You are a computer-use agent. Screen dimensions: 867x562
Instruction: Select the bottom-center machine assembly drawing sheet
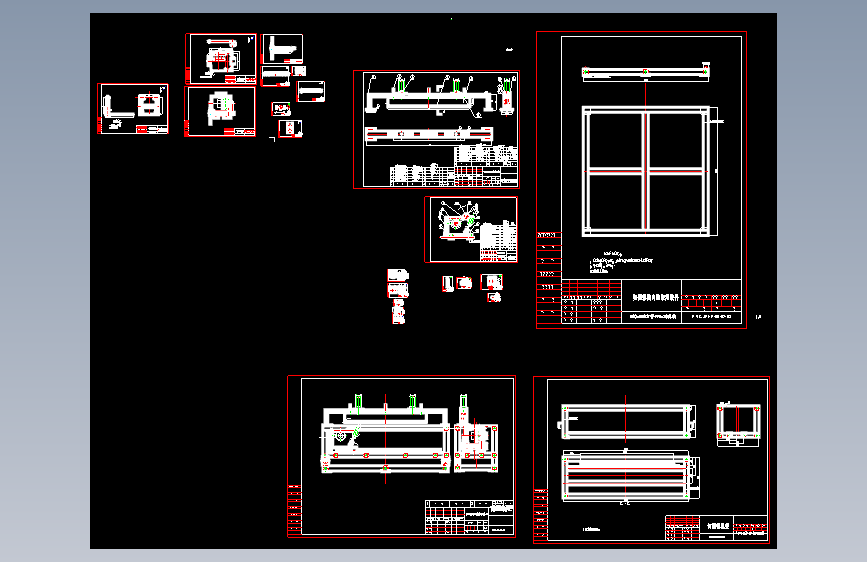pyautogui.click(x=401, y=456)
